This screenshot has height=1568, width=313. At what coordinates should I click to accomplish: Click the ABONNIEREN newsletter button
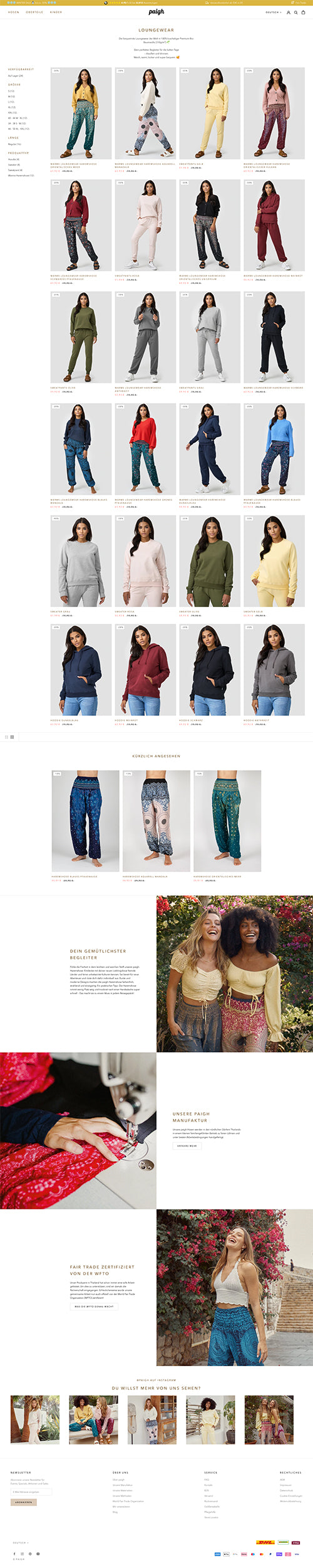[24, 1502]
